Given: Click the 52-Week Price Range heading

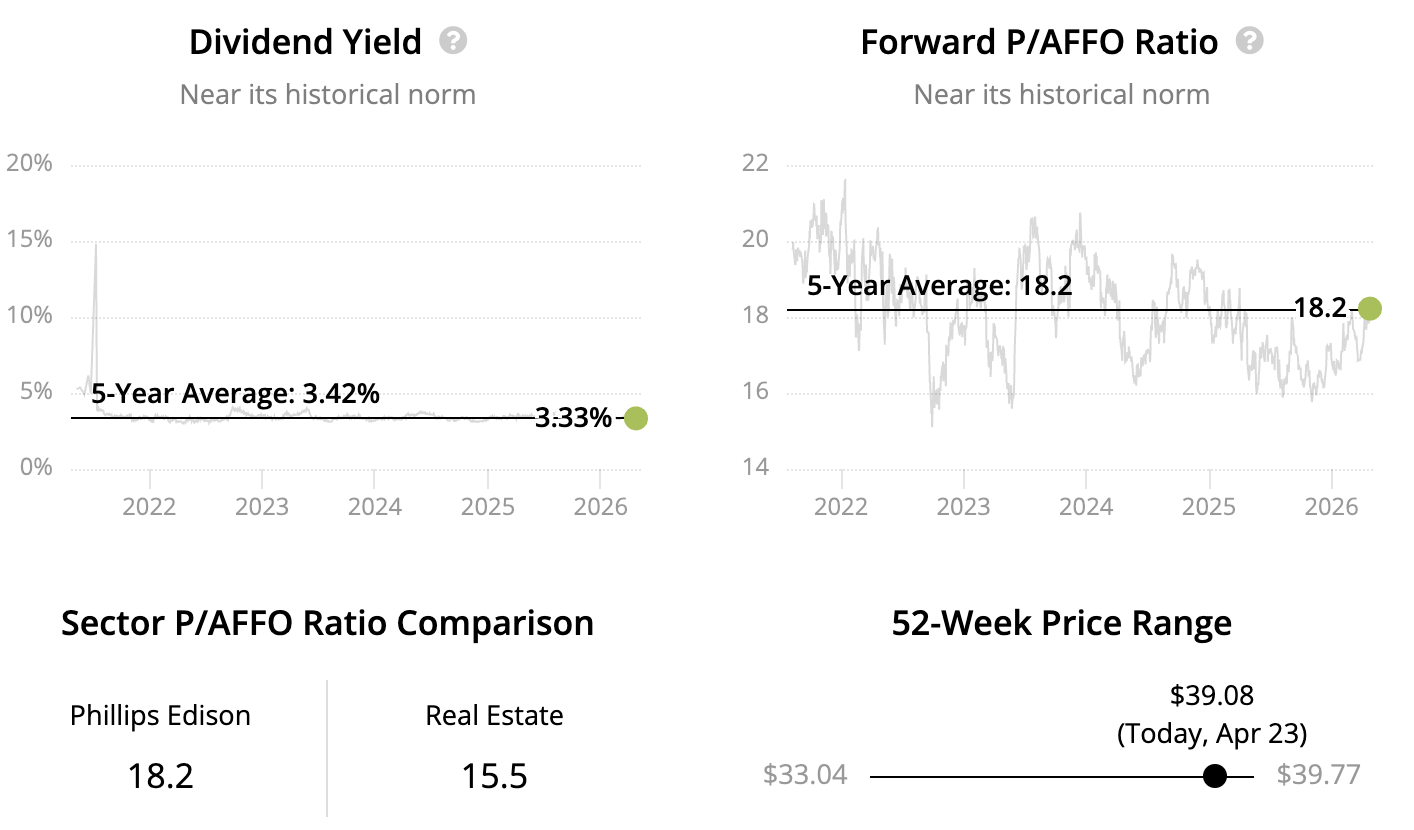Looking at the screenshot, I should (x=1061, y=623).
